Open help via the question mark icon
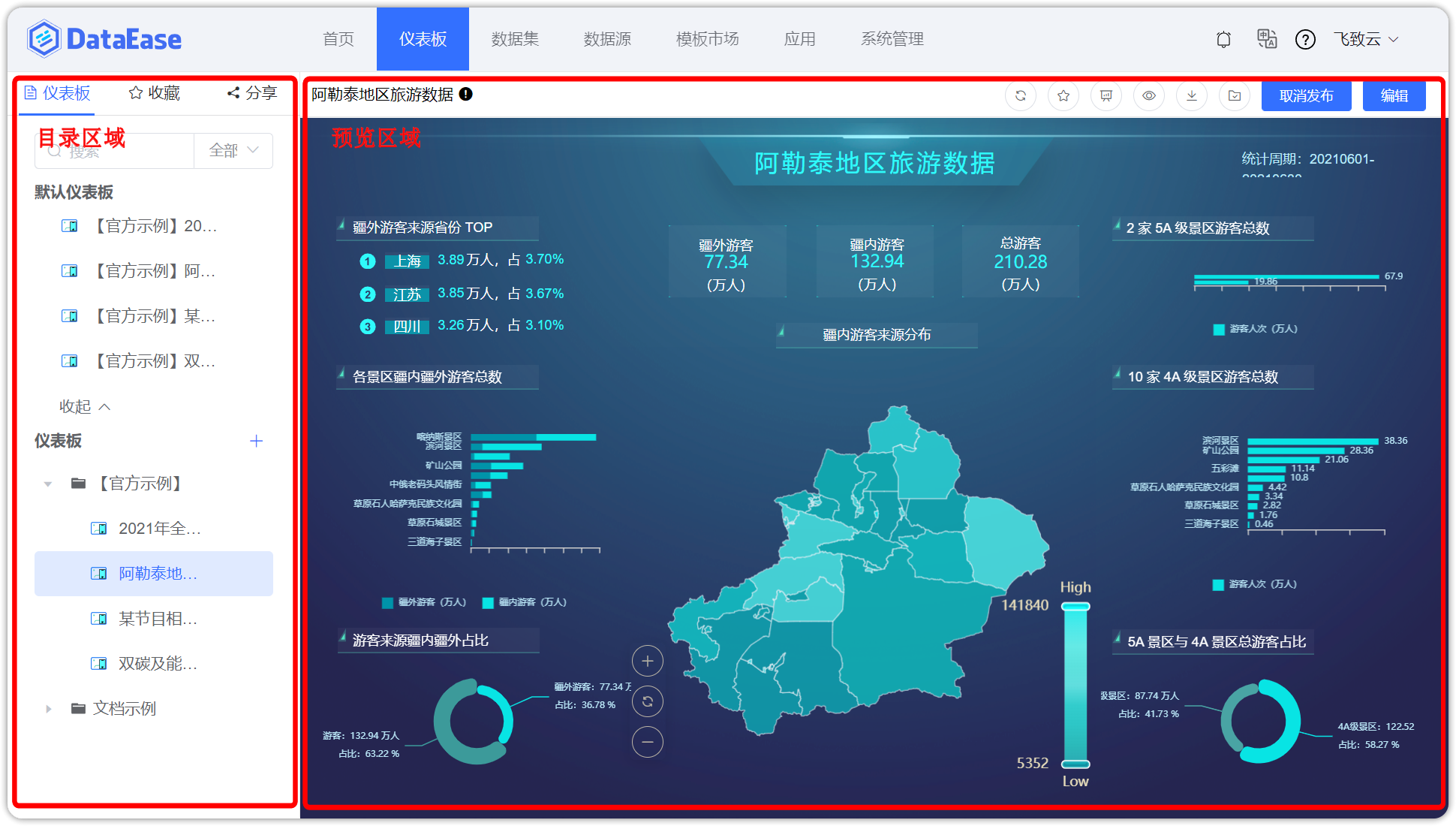The height and width of the screenshot is (826, 1456). [x=1306, y=39]
